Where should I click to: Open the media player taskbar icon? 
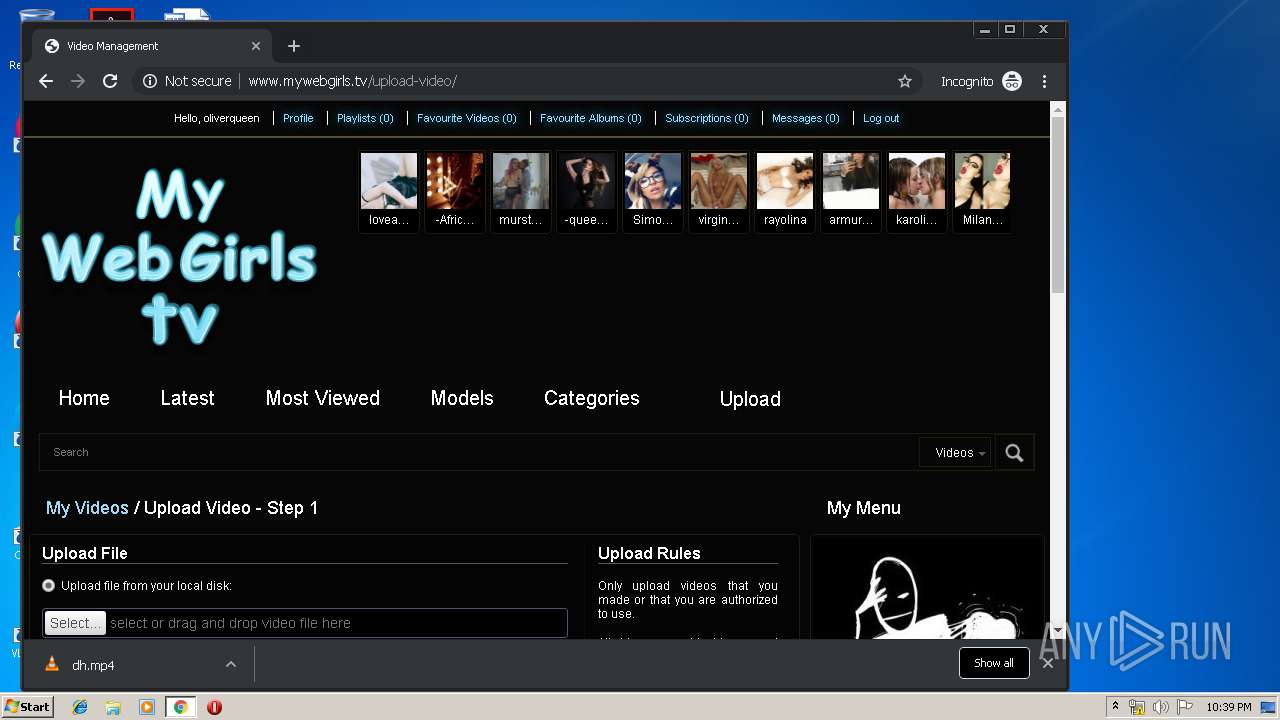point(147,707)
